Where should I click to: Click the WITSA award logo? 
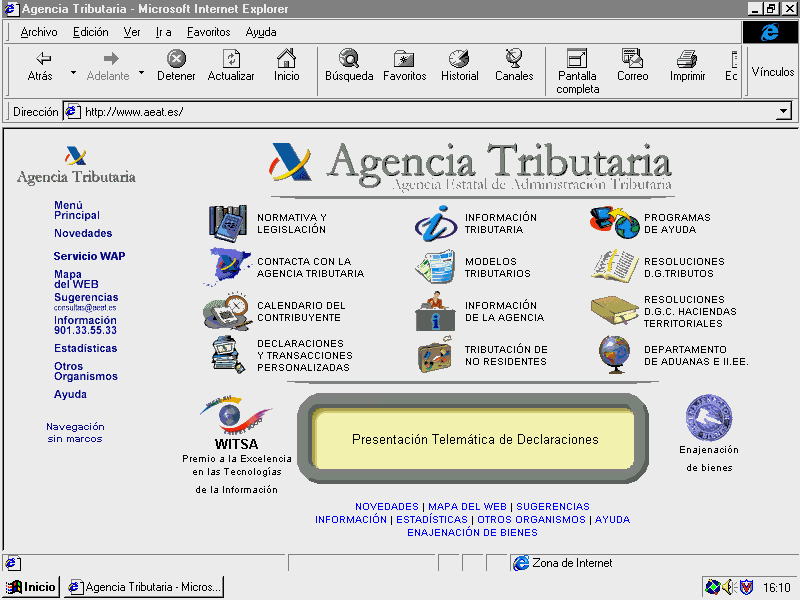click(236, 416)
